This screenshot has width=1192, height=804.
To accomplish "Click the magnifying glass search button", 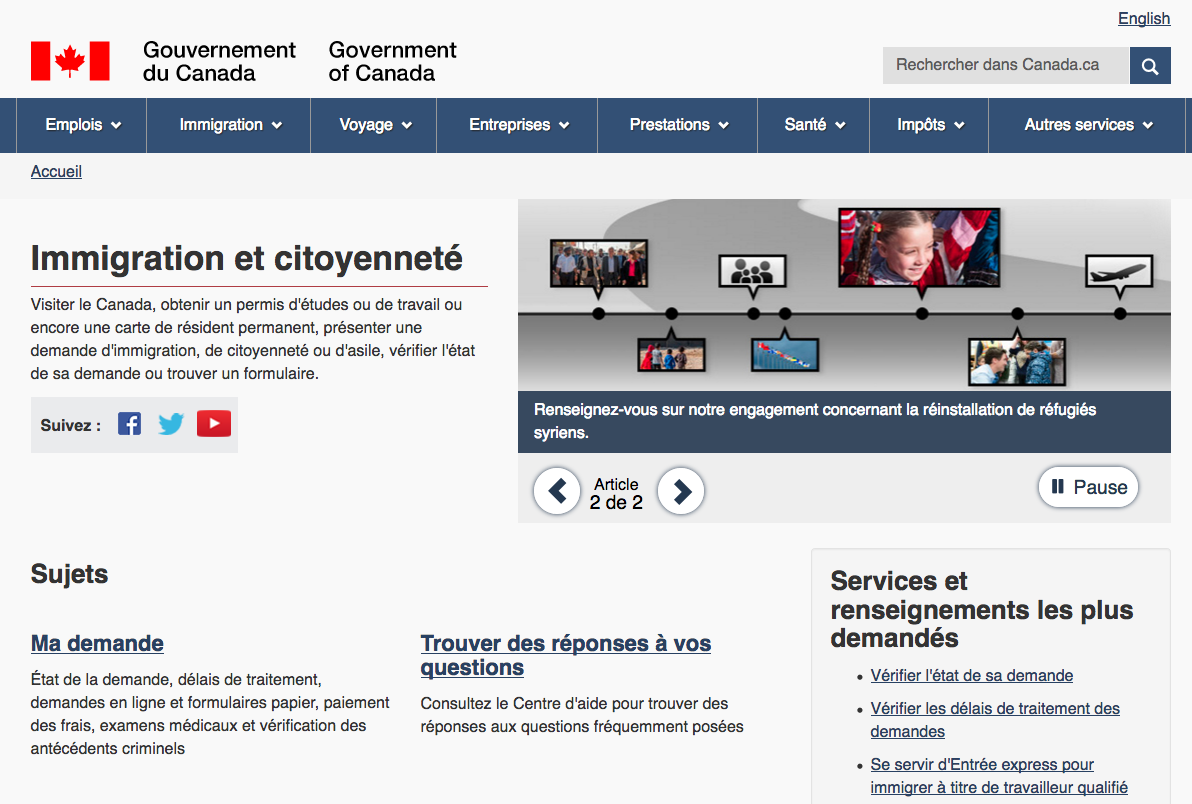I will coord(1150,66).
